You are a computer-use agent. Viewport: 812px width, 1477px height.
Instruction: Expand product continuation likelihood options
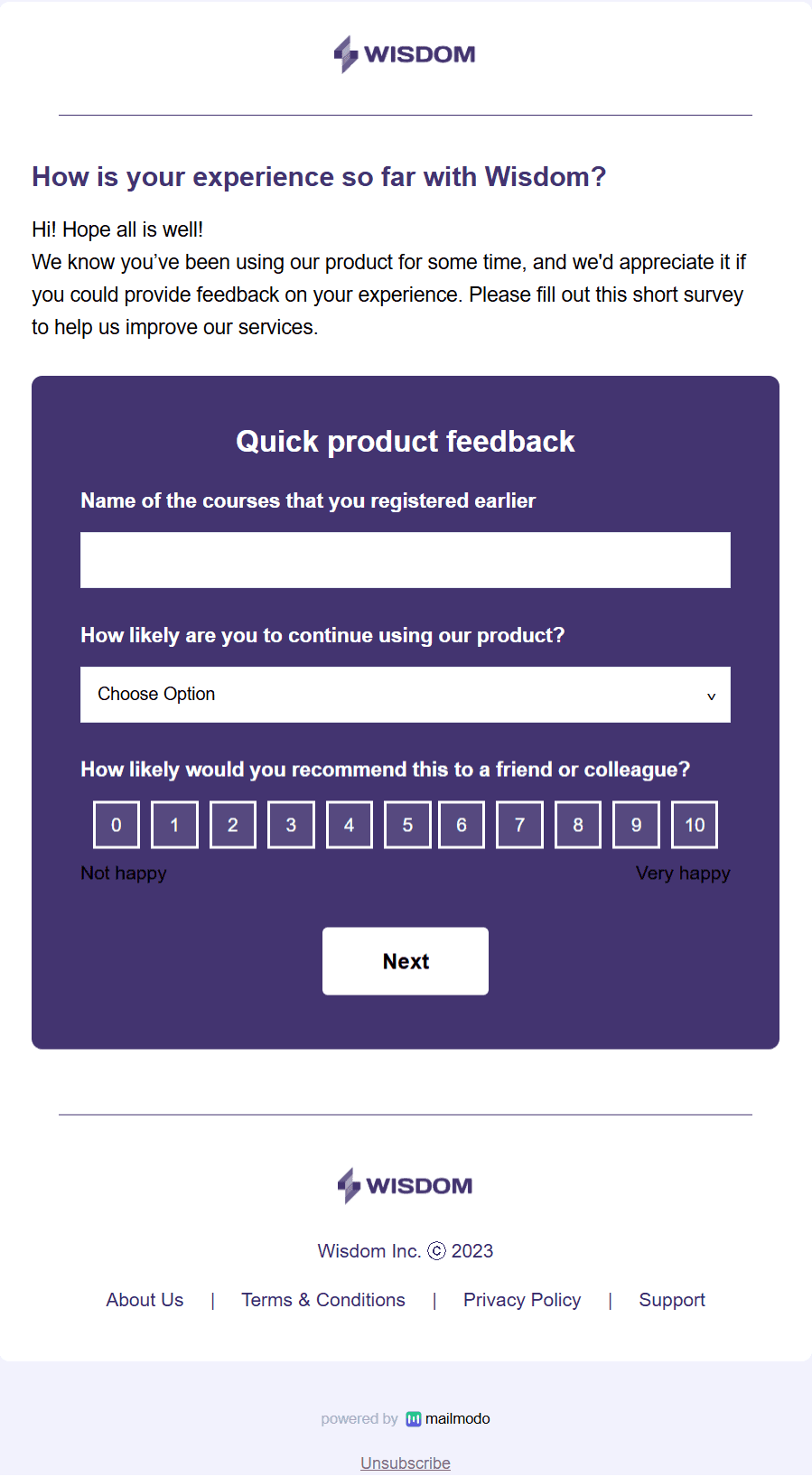tap(405, 694)
